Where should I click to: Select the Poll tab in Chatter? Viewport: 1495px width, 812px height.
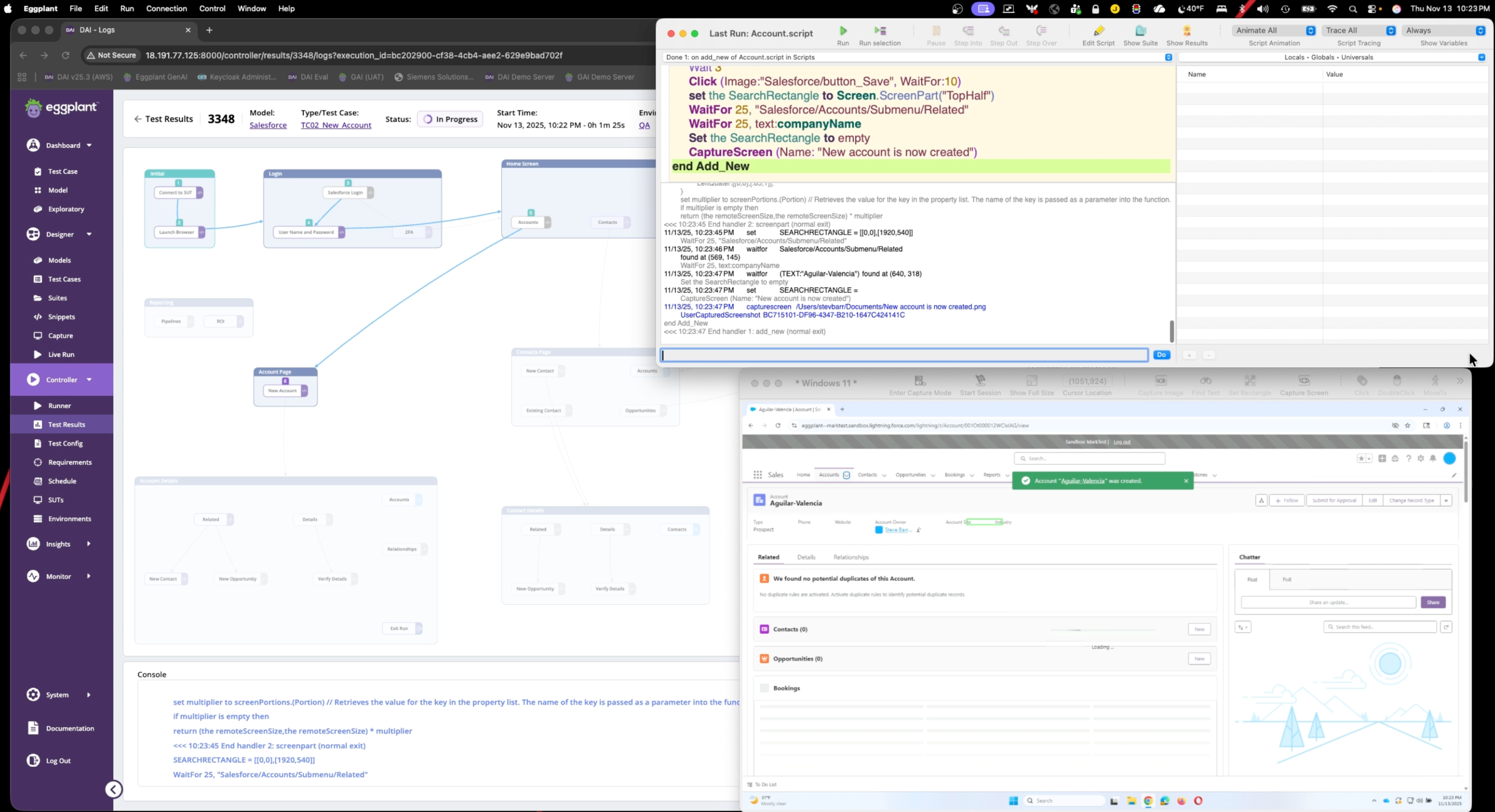pos(1287,579)
